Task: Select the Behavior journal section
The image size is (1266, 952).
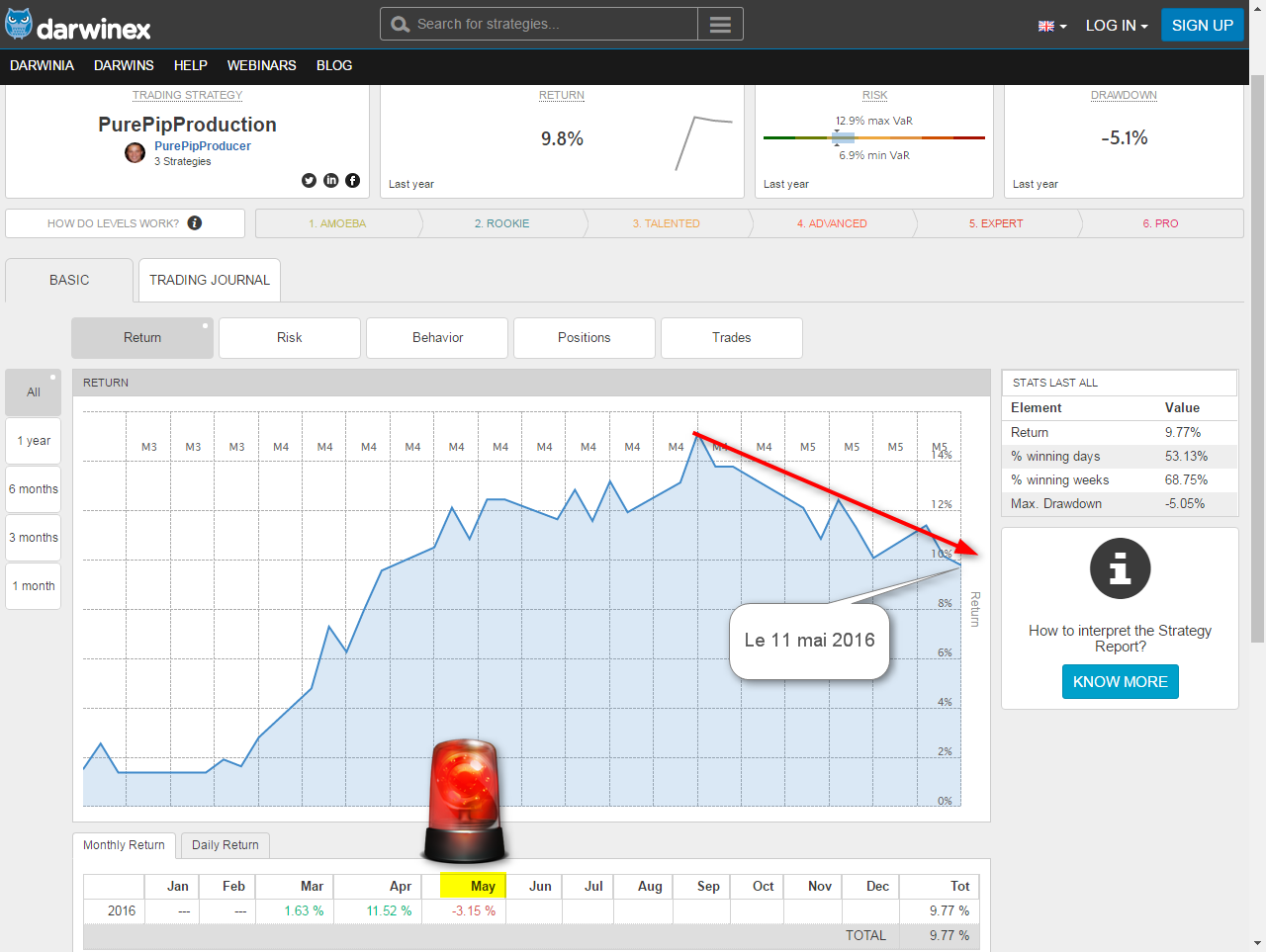Action: coord(437,338)
